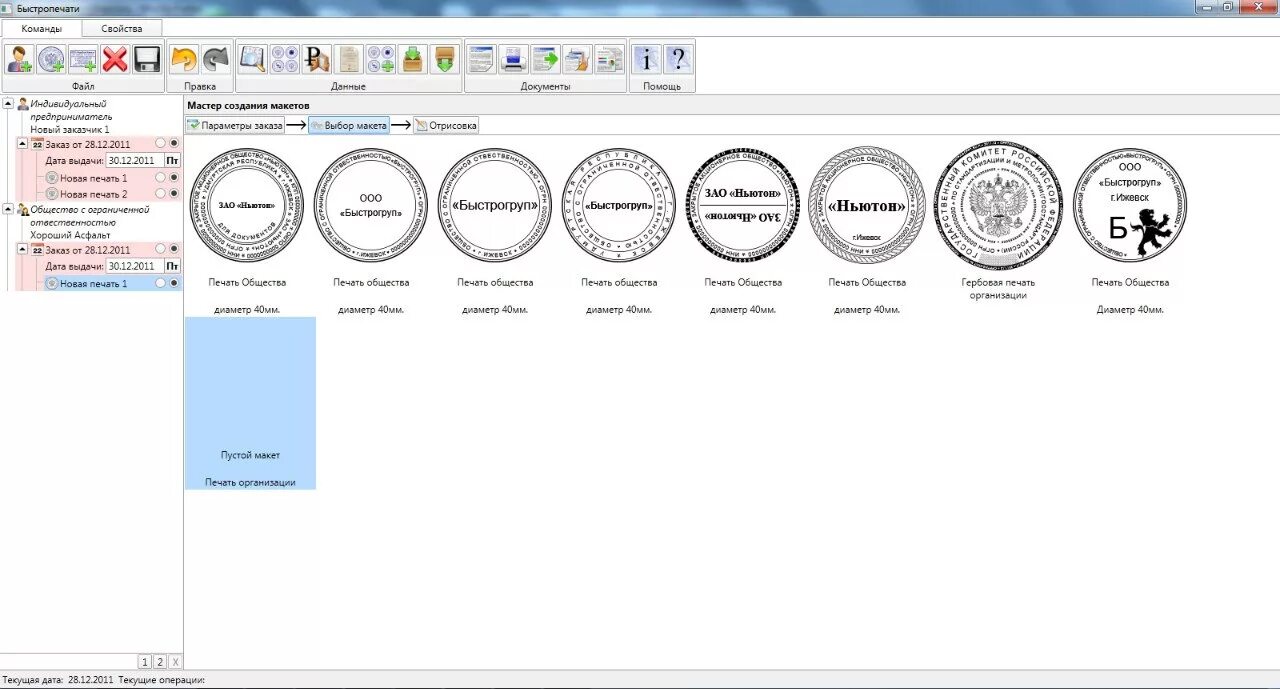1280x689 pixels.
Task: Redo with the gray arrow icon
Action: (x=215, y=59)
